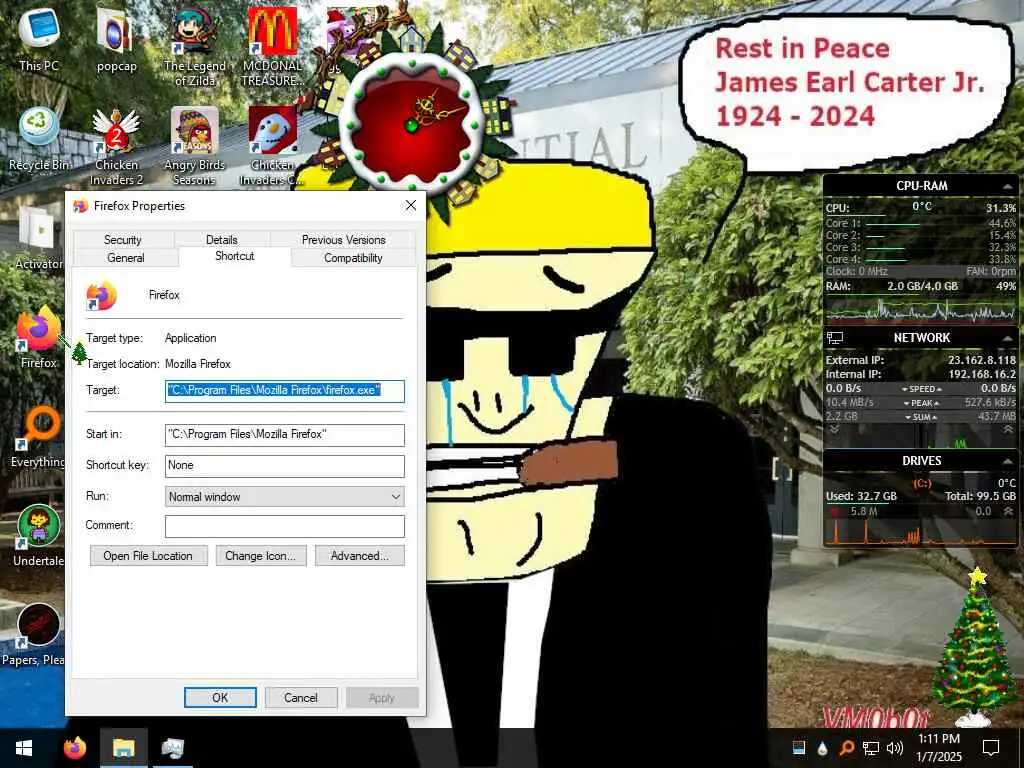Open the Action Center notifications icon
The image size is (1024, 768).
pos(991,748)
